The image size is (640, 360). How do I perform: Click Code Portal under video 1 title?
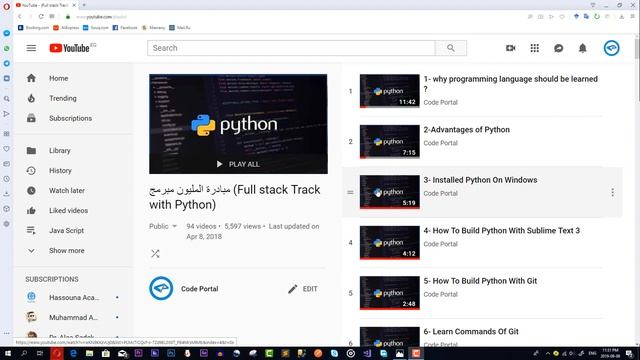click(x=440, y=102)
